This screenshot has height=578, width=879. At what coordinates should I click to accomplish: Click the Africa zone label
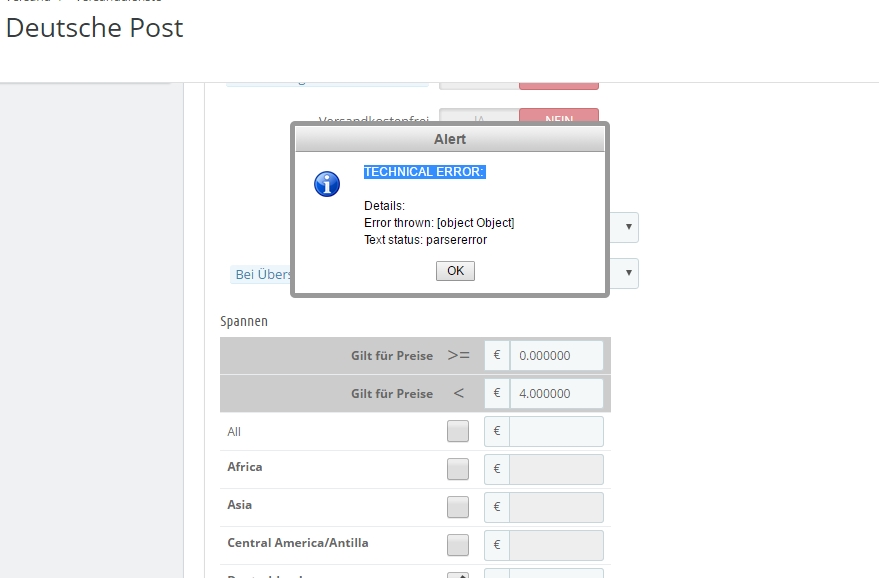(x=244, y=466)
